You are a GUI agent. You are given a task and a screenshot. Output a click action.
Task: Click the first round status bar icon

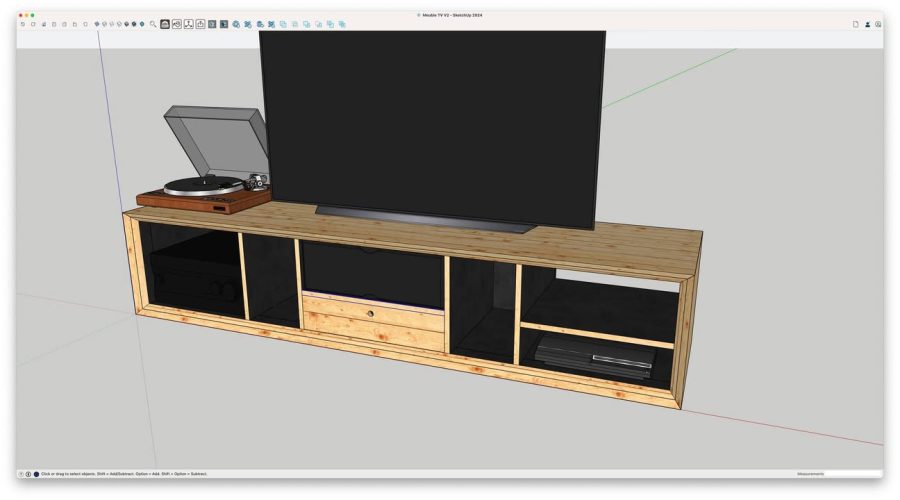[21, 474]
